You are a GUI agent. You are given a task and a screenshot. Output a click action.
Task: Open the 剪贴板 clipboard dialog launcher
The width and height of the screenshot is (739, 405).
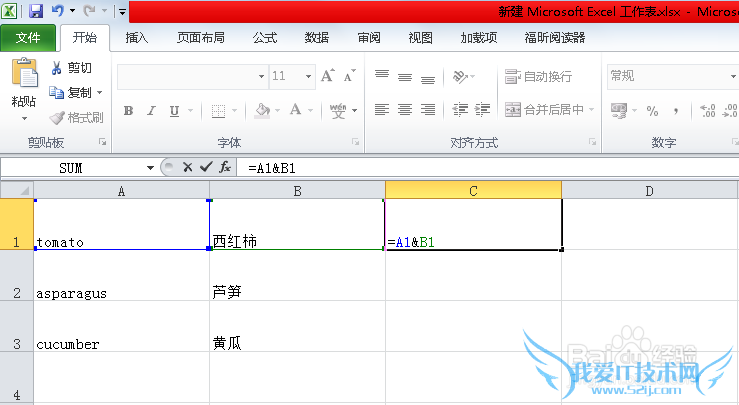(102, 142)
